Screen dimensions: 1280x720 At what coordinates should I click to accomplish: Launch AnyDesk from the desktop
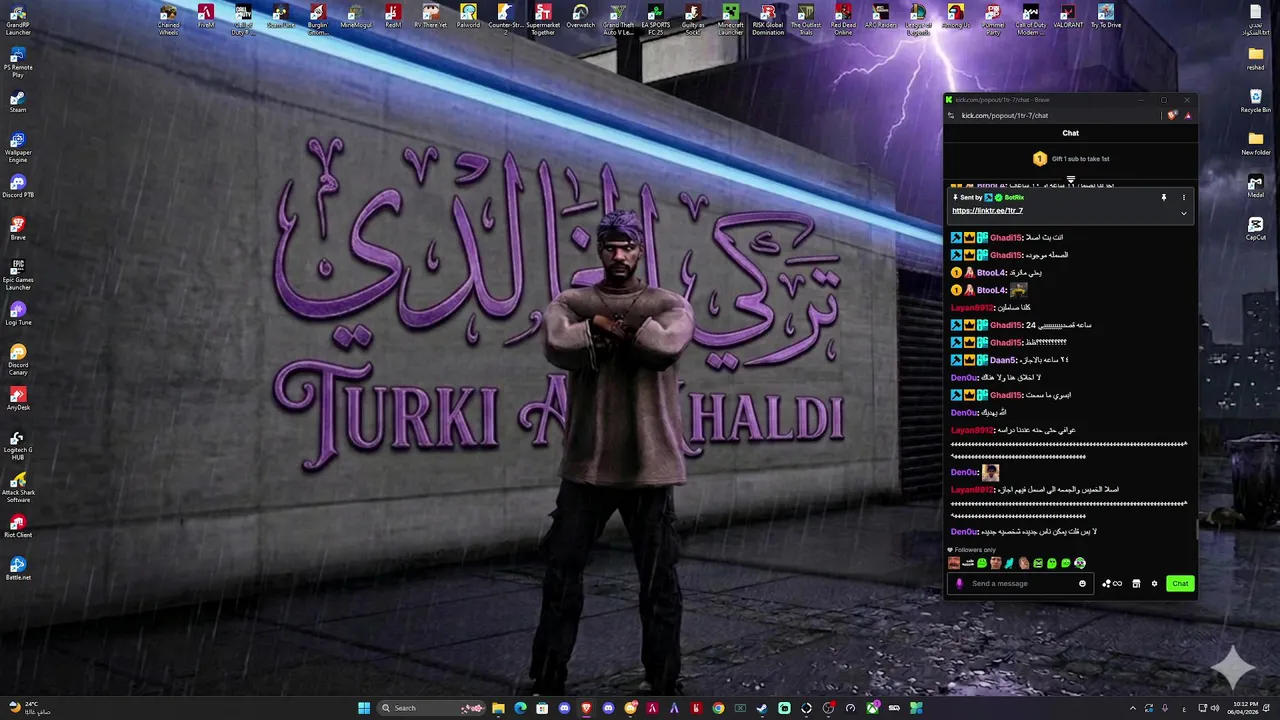click(x=18, y=399)
